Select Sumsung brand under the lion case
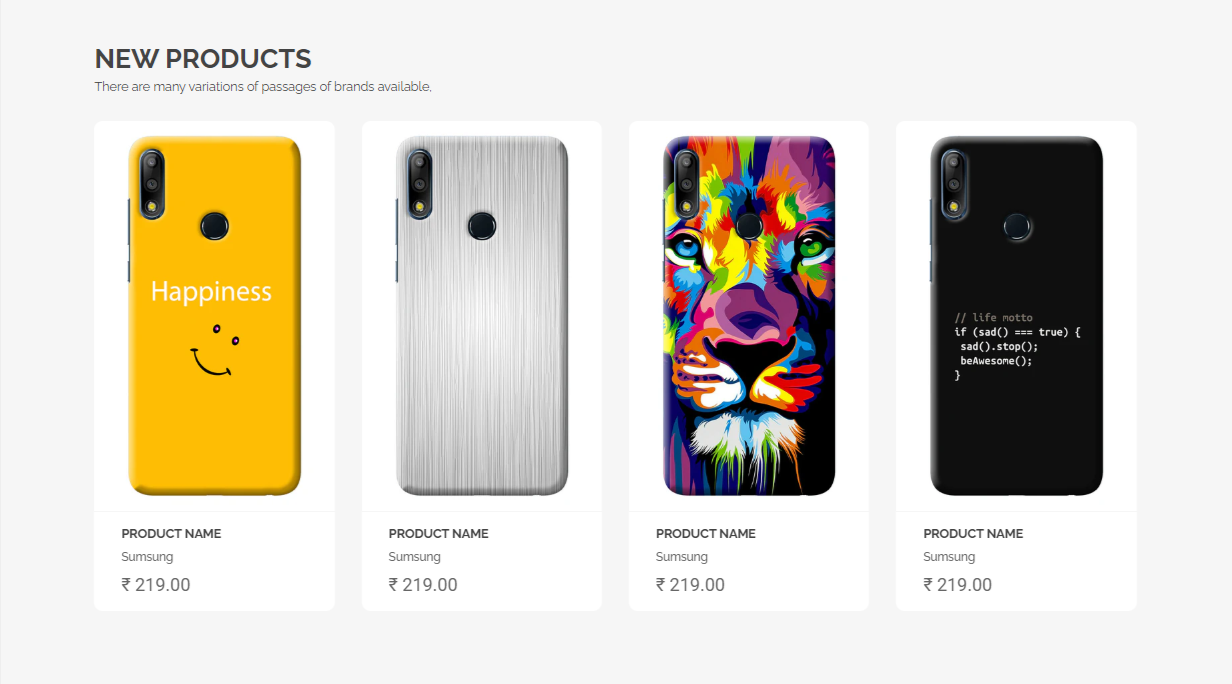The height and width of the screenshot is (684, 1232). (681, 557)
